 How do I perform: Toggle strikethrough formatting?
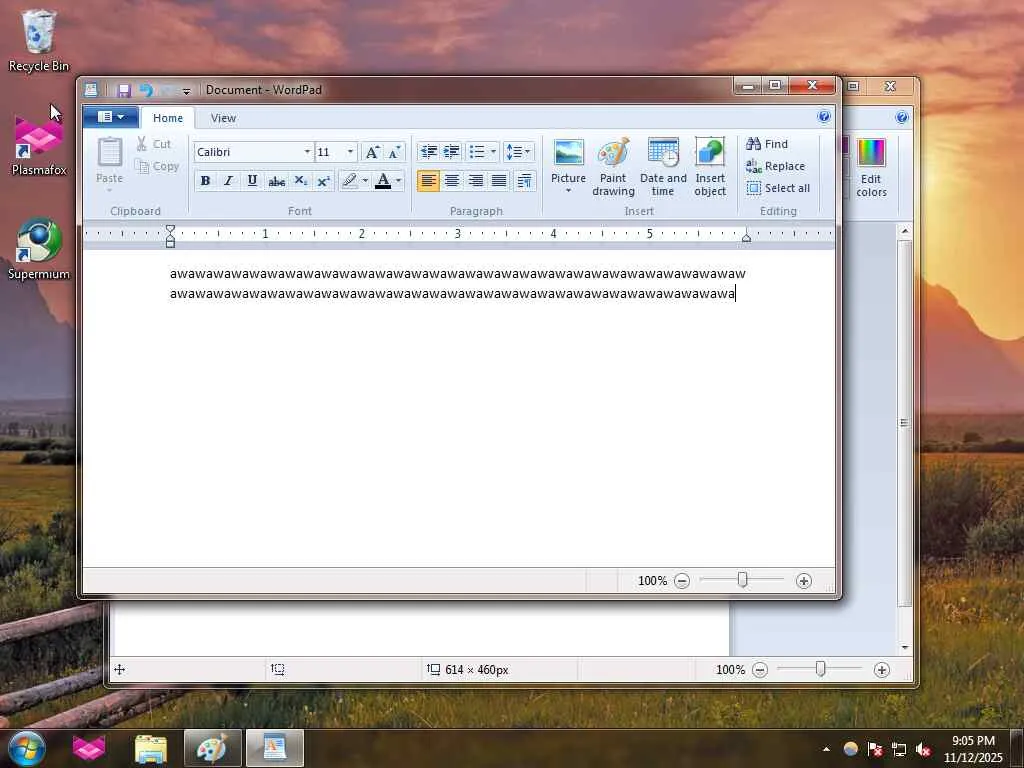pyautogui.click(x=276, y=181)
